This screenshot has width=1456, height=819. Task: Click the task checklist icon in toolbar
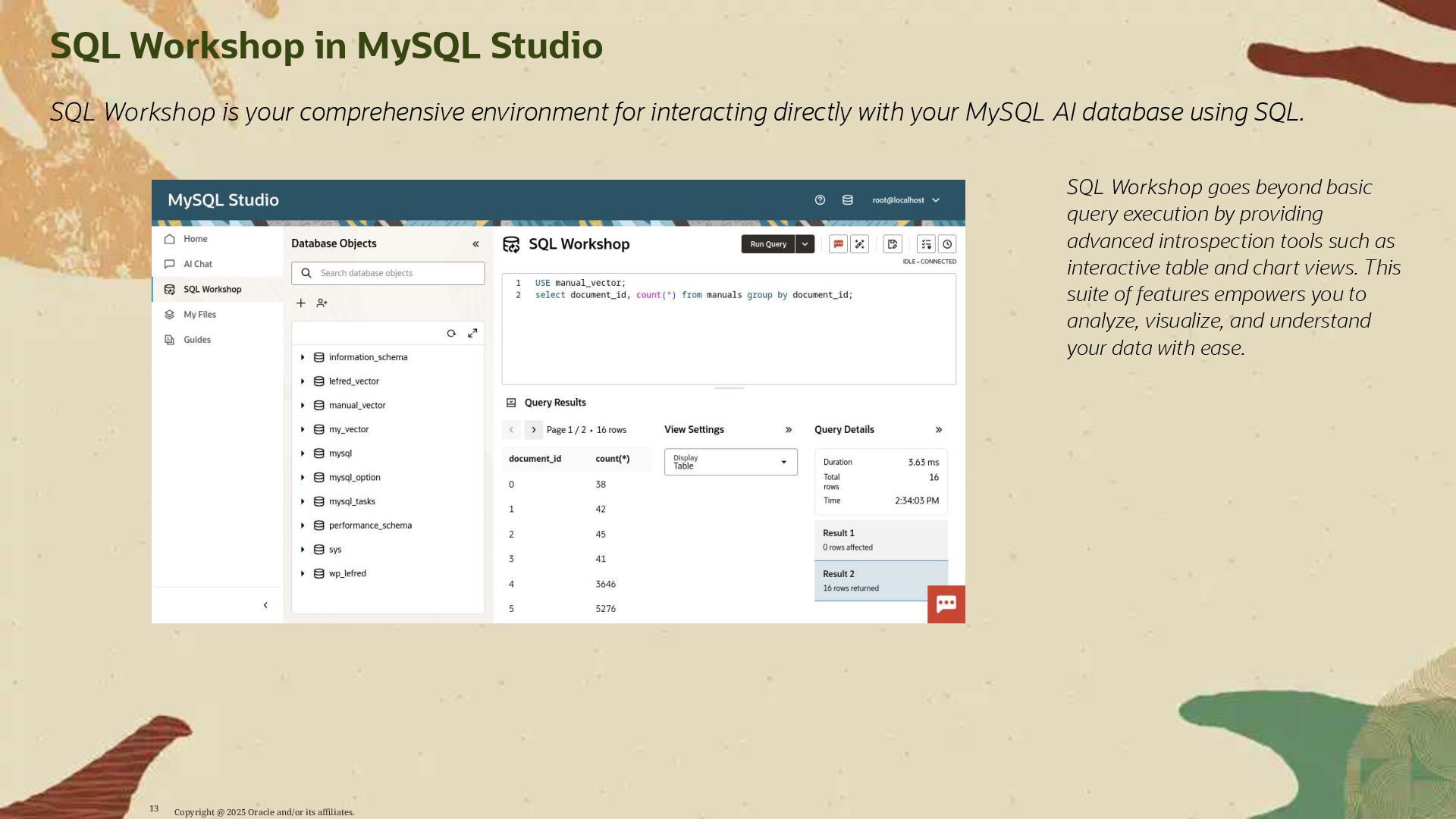pos(926,244)
